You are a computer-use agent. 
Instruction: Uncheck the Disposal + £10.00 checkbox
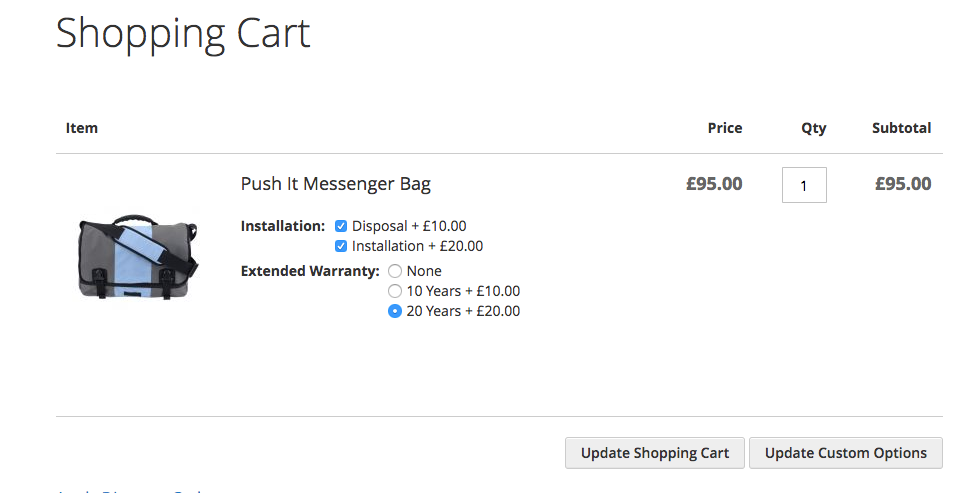341,226
